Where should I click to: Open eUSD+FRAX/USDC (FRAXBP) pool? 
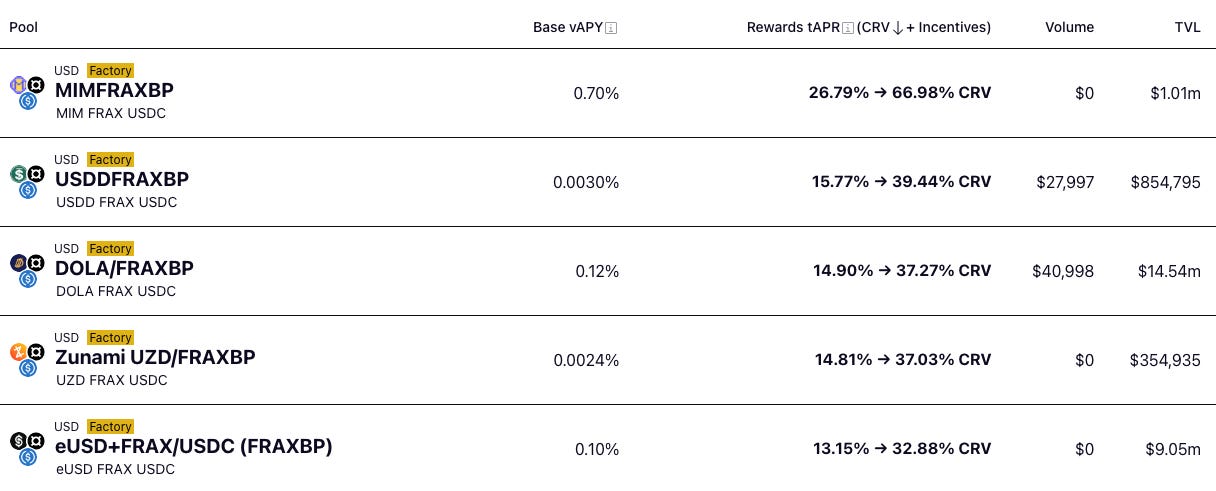pyautogui.click(x=194, y=446)
